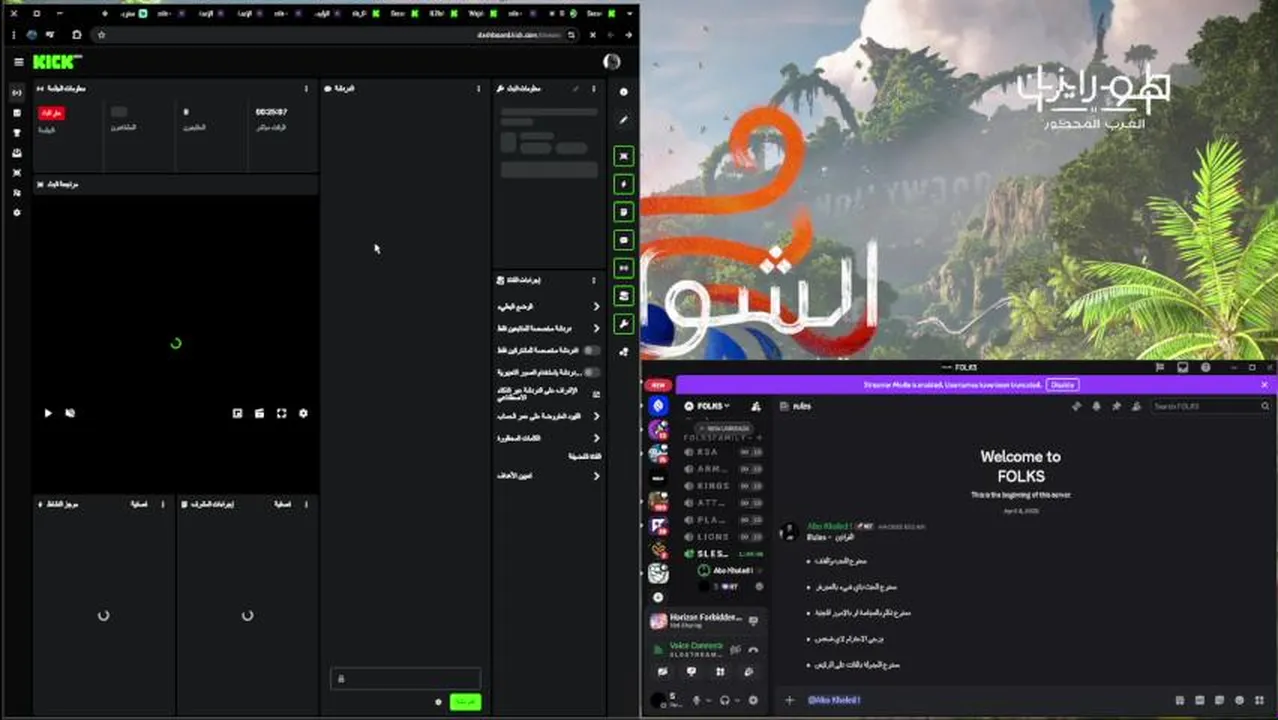This screenshot has height=720, width=1278.
Task: Click the green chat bubble quick action
Action: pos(624,240)
